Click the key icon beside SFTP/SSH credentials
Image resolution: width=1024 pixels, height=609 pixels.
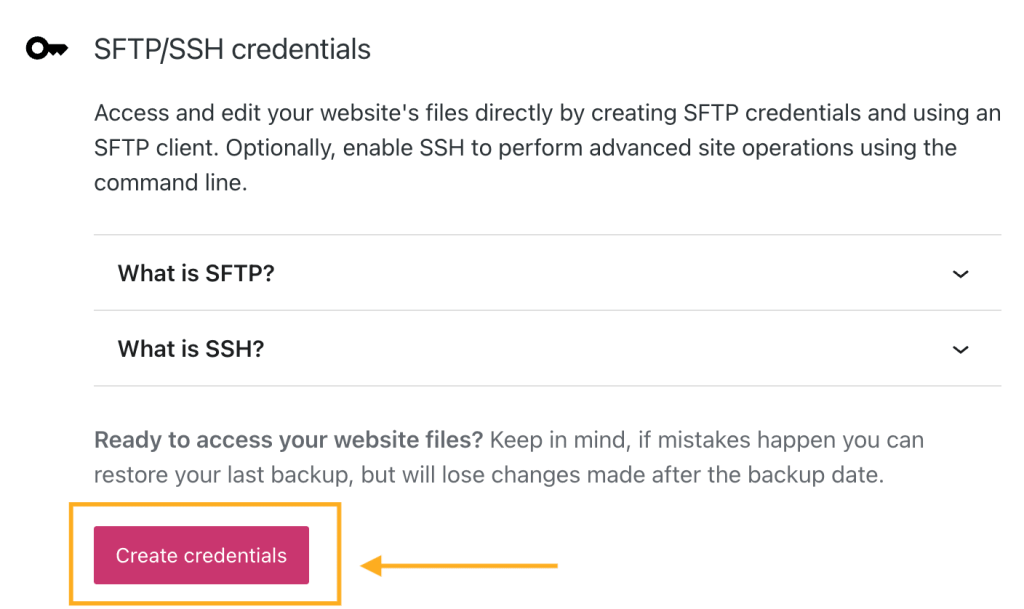click(x=46, y=48)
